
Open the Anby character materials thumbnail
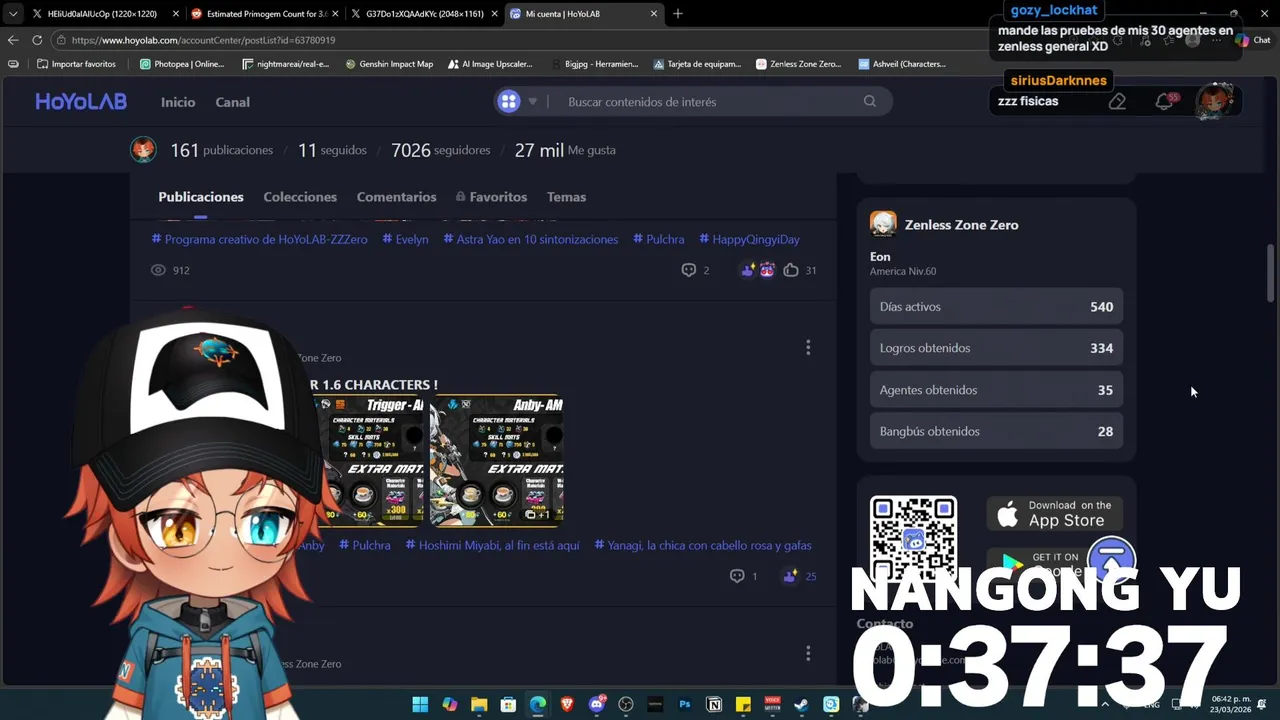pyautogui.click(x=497, y=460)
